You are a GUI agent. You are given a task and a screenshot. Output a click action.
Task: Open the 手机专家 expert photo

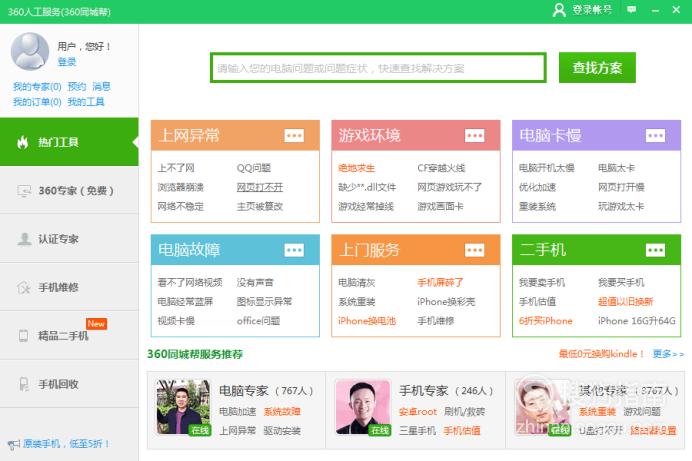click(x=363, y=407)
